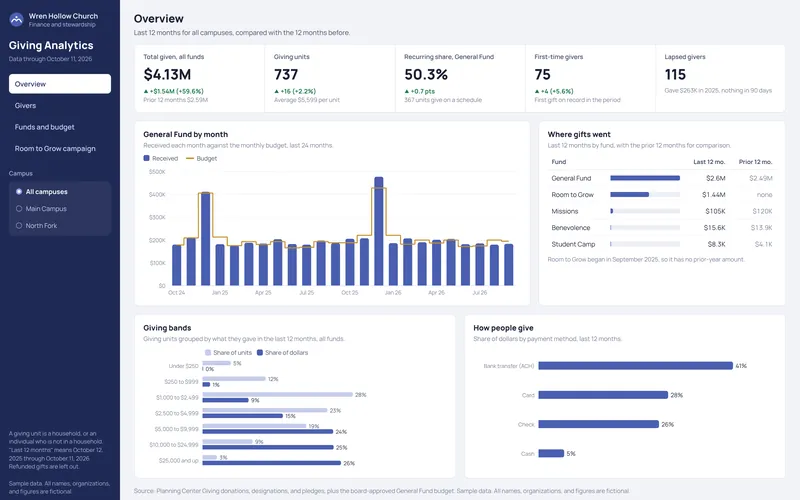This screenshot has height=500, width=800.
Task: Click the Cash 5% bar
Action: (551, 453)
